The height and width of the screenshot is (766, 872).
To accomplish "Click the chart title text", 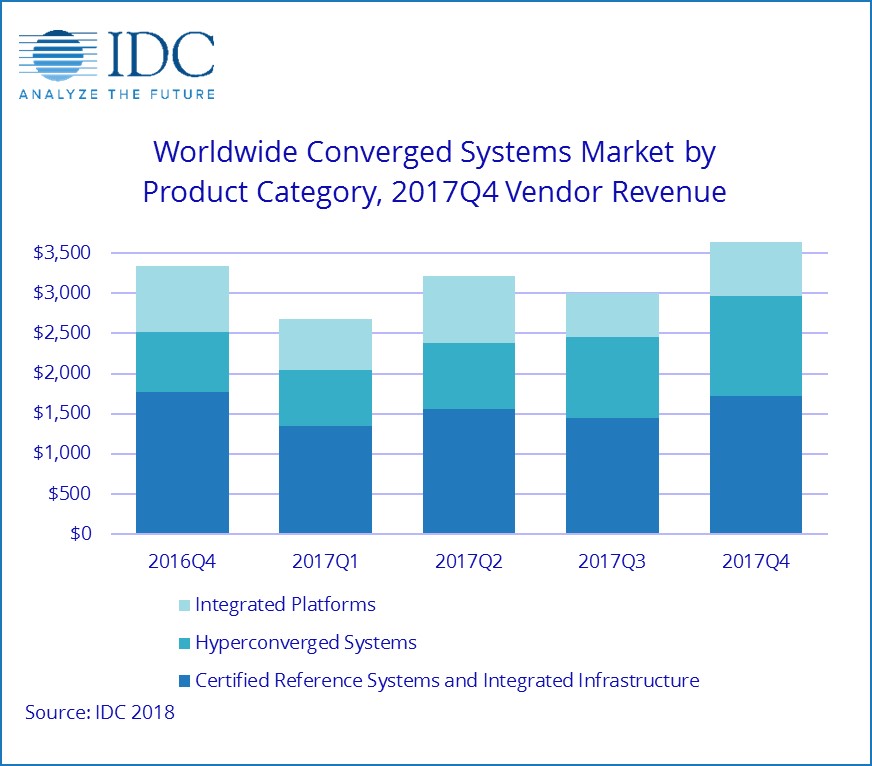I will click(x=434, y=171).
